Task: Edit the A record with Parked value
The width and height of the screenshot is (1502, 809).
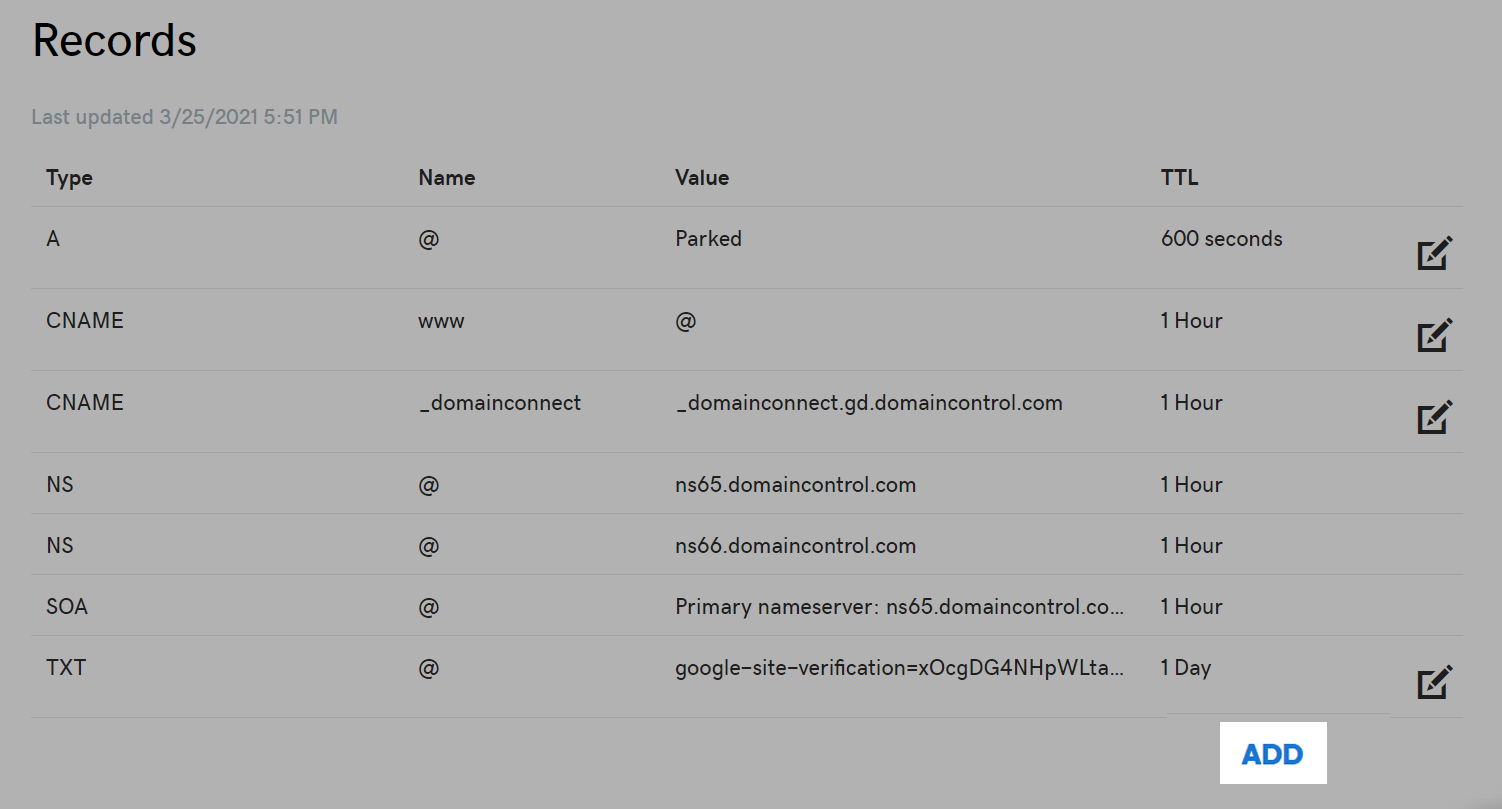Action: coord(1435,254)
